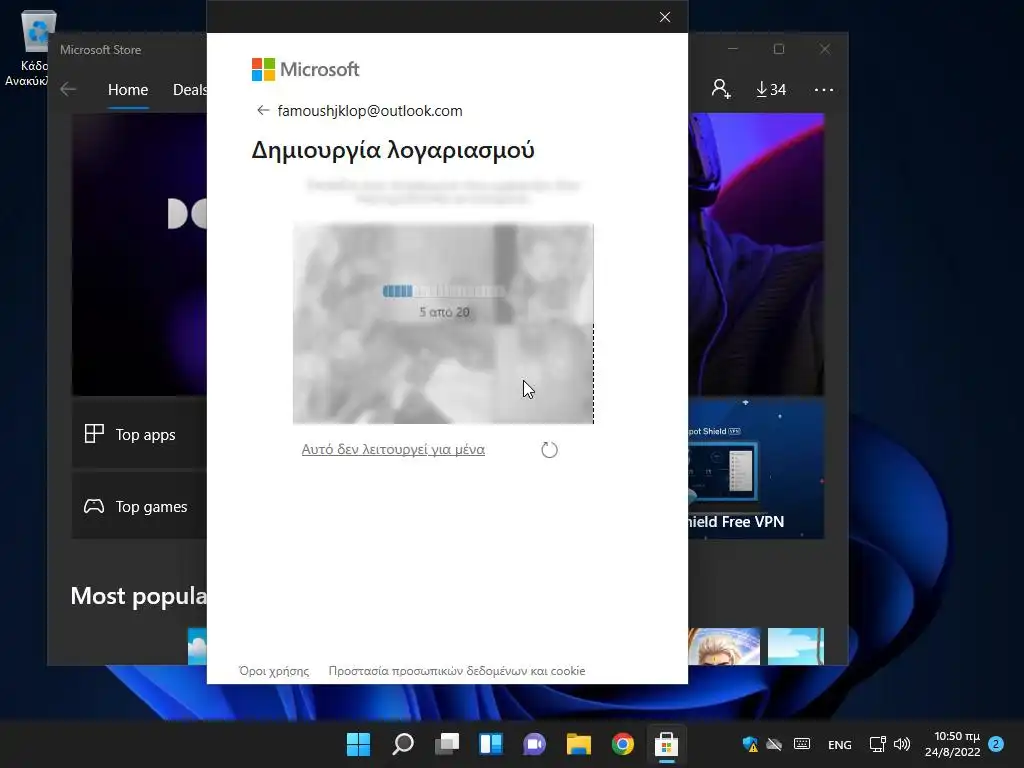Open the clock showing 10:50 πμ

click(953, 744)
